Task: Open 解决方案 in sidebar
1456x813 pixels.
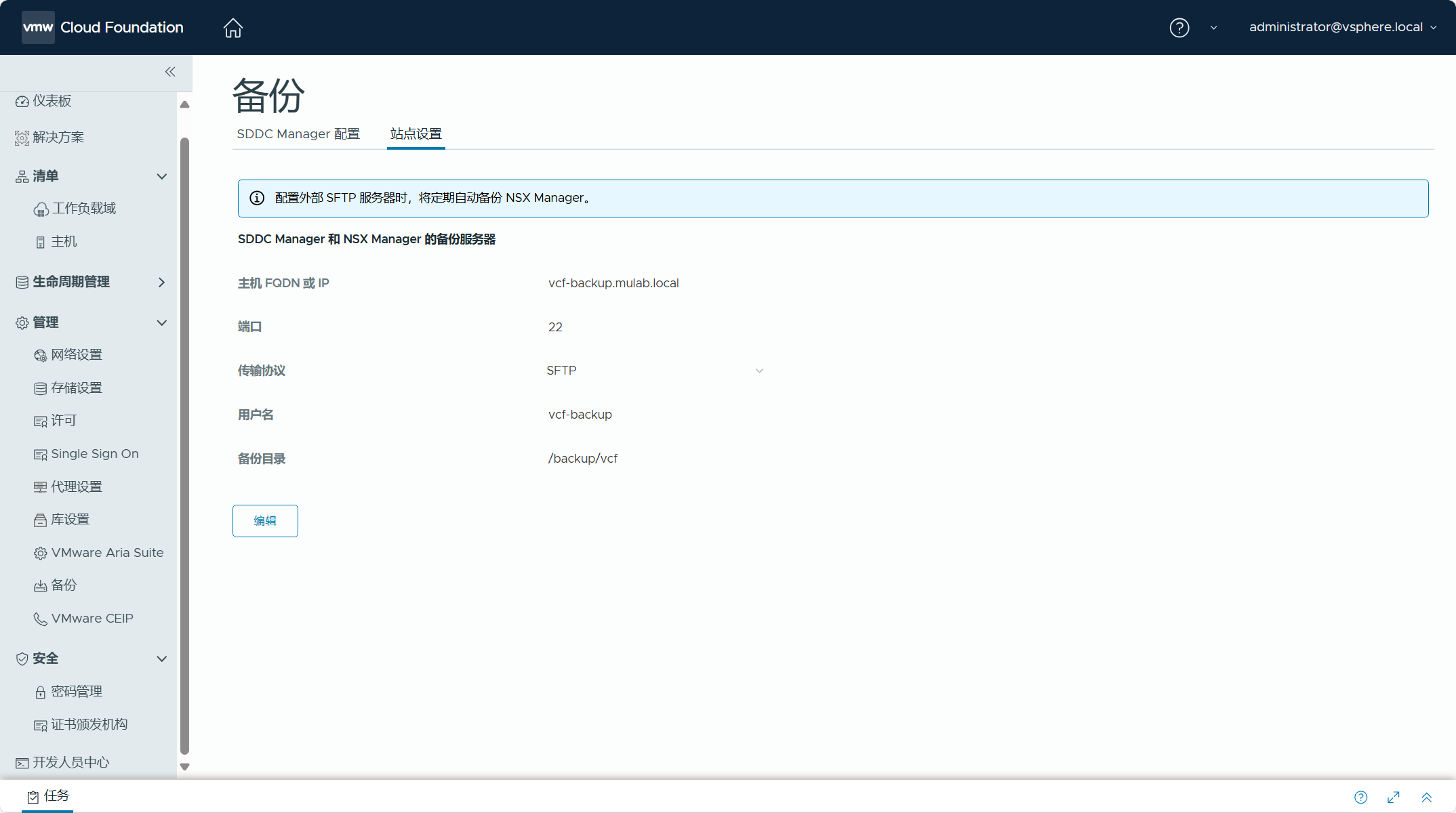Action: tap(58, 137)
